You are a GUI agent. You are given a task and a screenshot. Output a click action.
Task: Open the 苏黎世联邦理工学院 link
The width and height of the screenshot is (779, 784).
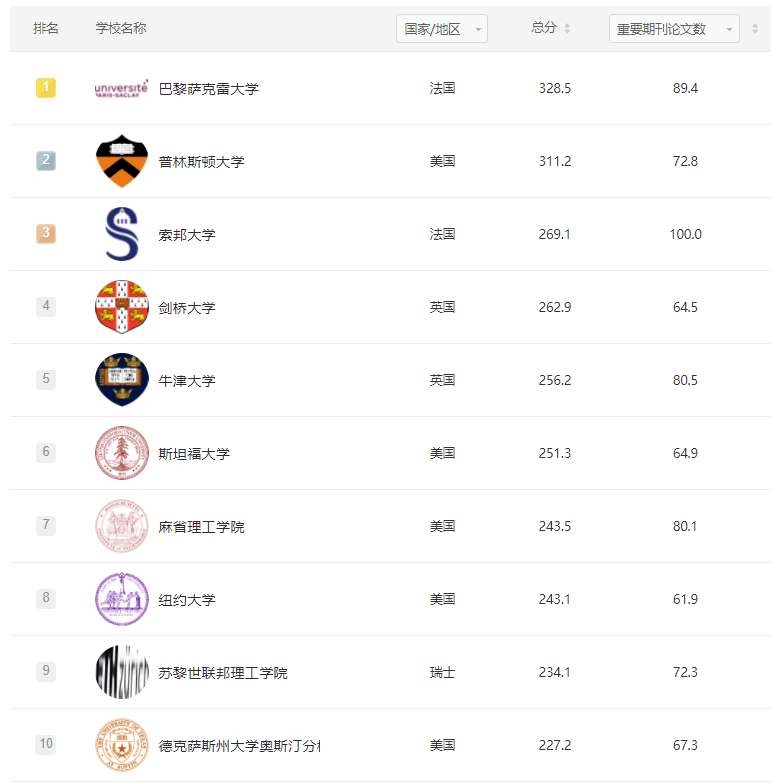coord(222,673)
